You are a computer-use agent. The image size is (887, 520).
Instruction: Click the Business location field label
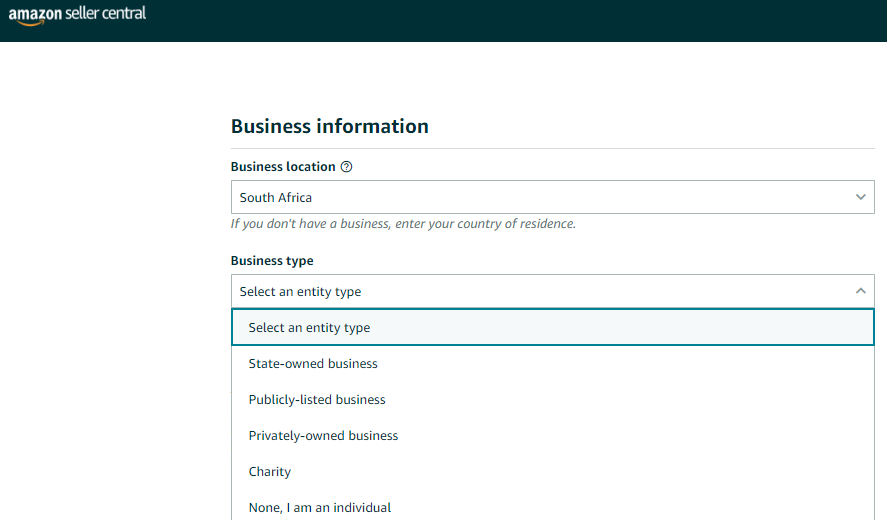283,167
